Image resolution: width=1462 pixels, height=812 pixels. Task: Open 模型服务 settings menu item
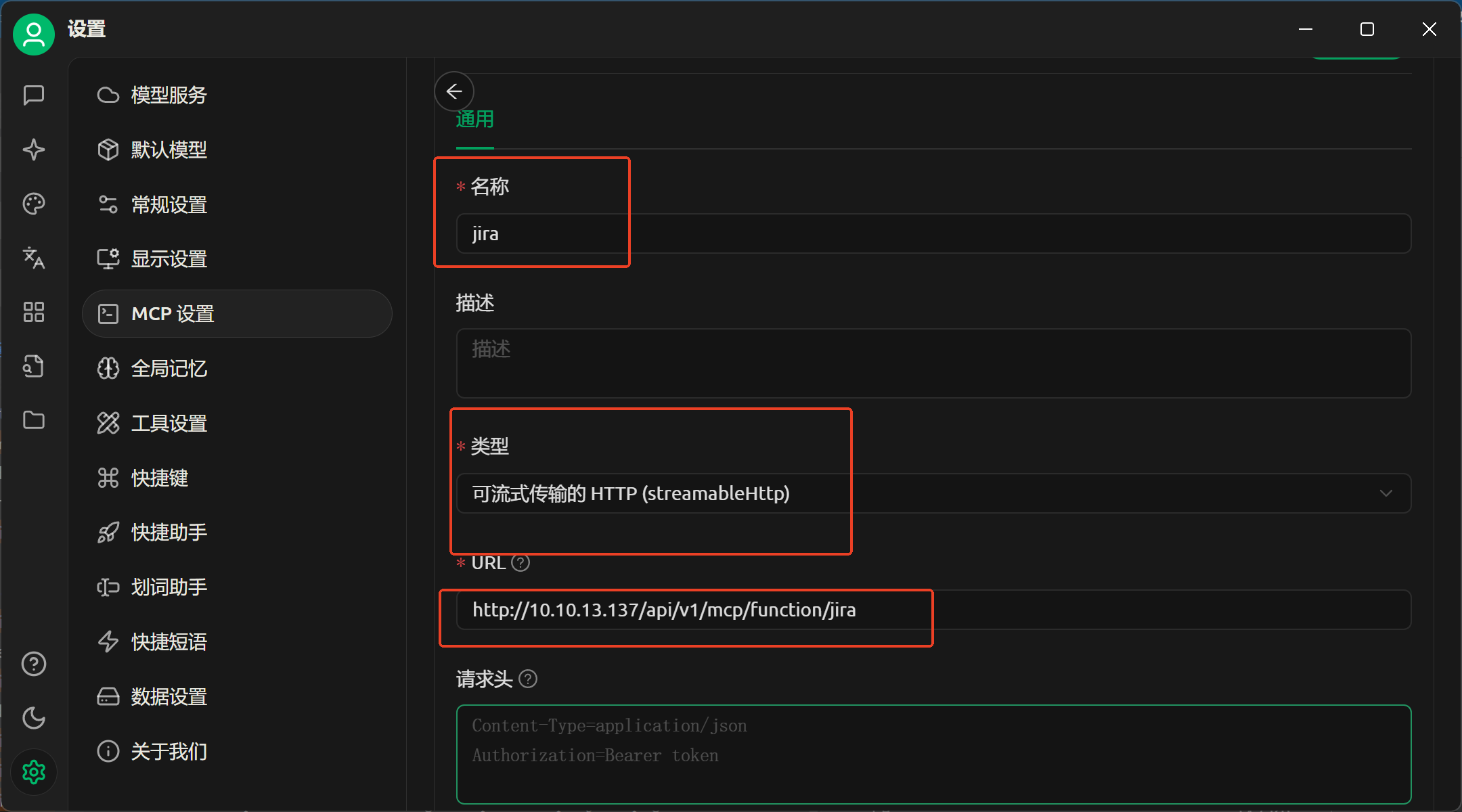(169, 95)
